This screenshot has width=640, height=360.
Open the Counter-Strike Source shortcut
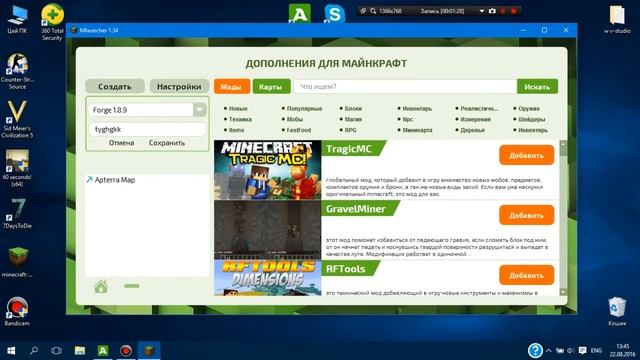click(x=17, y=71)
